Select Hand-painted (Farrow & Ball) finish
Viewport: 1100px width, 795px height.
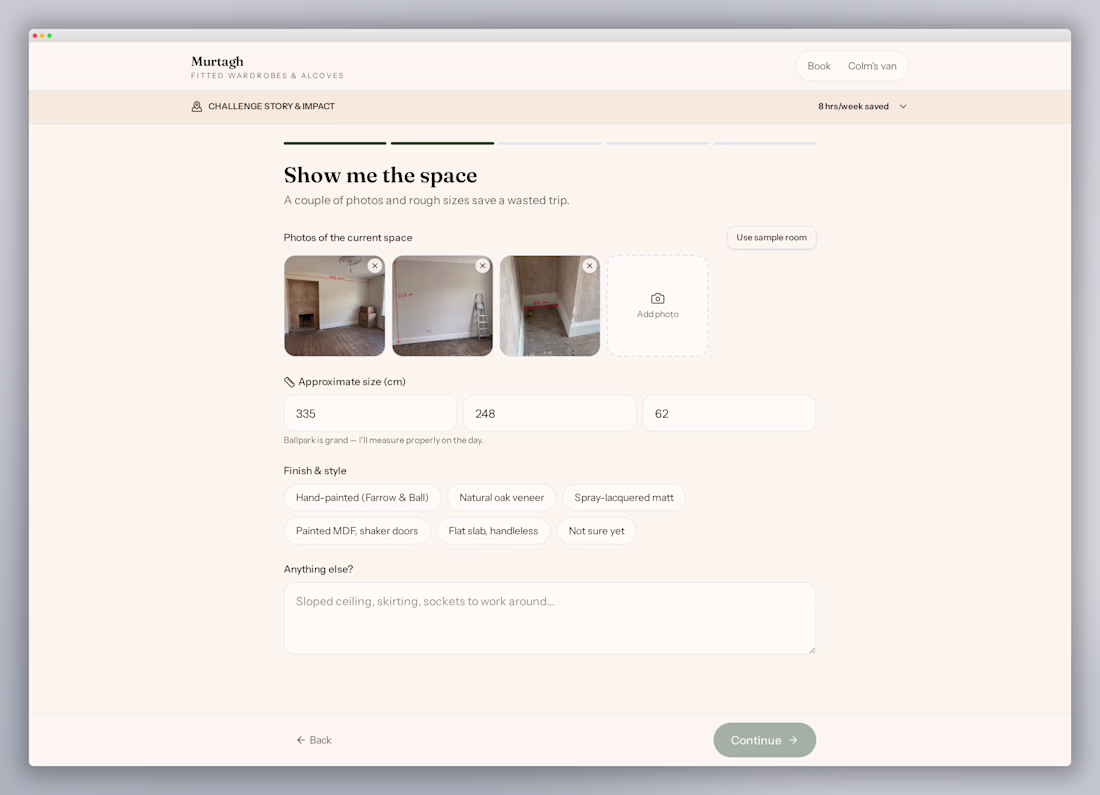tap(362, 497)
